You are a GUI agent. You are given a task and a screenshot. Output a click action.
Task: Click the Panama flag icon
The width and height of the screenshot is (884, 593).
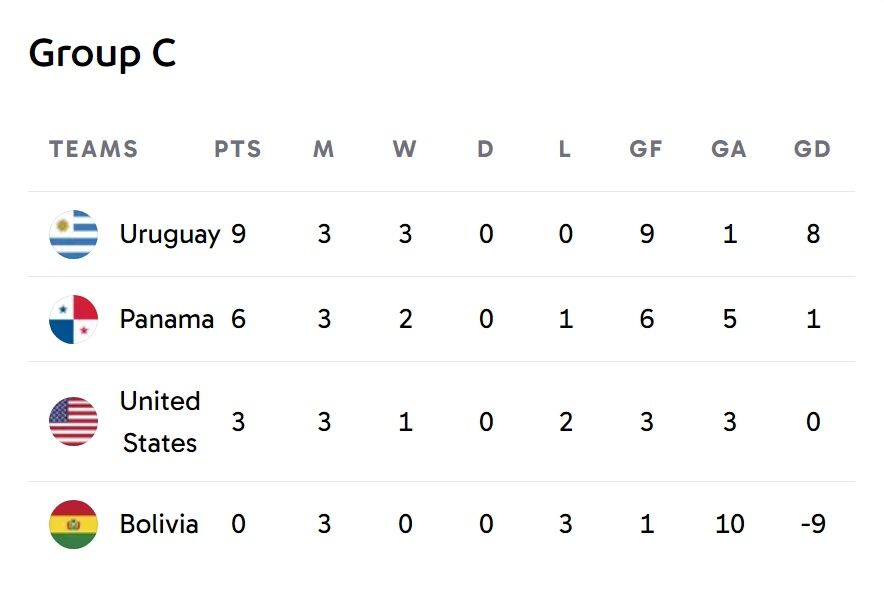[x=73, y=320]
